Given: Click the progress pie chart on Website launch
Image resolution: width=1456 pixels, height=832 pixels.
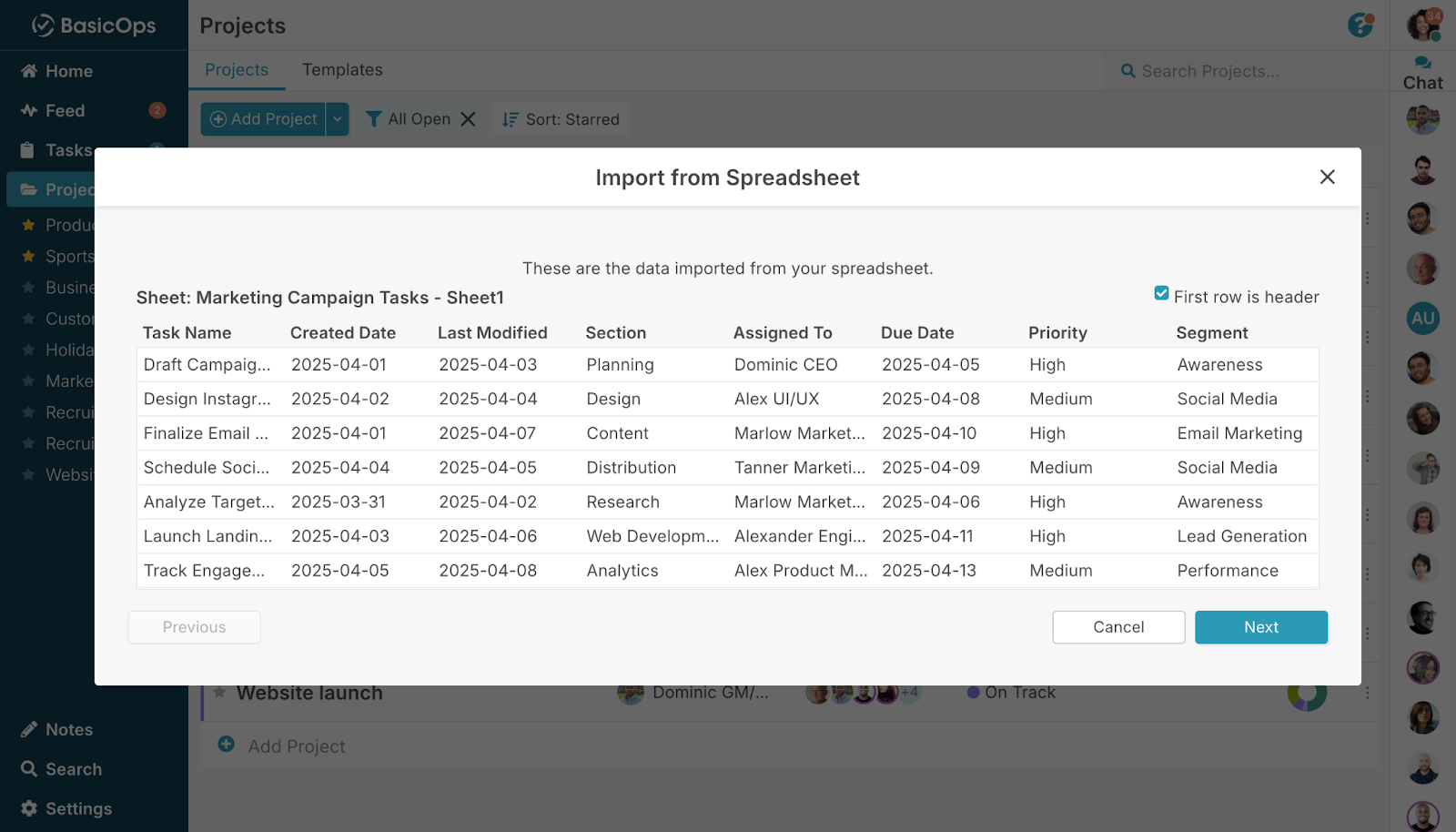Looking at the screenshot, I should pyautogui.click(x=1308, y=692).
